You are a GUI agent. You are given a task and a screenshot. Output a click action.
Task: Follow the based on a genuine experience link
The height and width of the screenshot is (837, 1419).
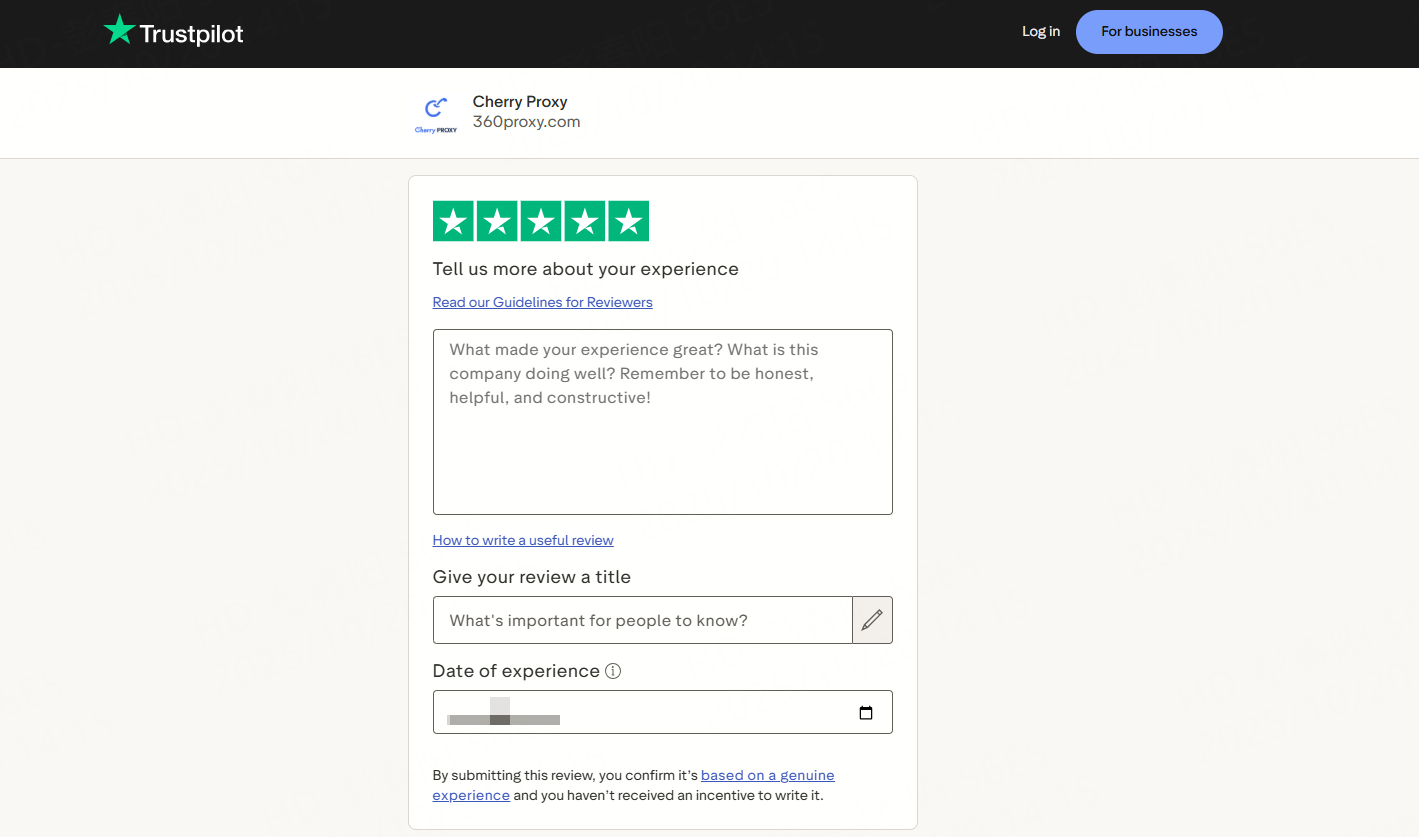tap(767, 775)
